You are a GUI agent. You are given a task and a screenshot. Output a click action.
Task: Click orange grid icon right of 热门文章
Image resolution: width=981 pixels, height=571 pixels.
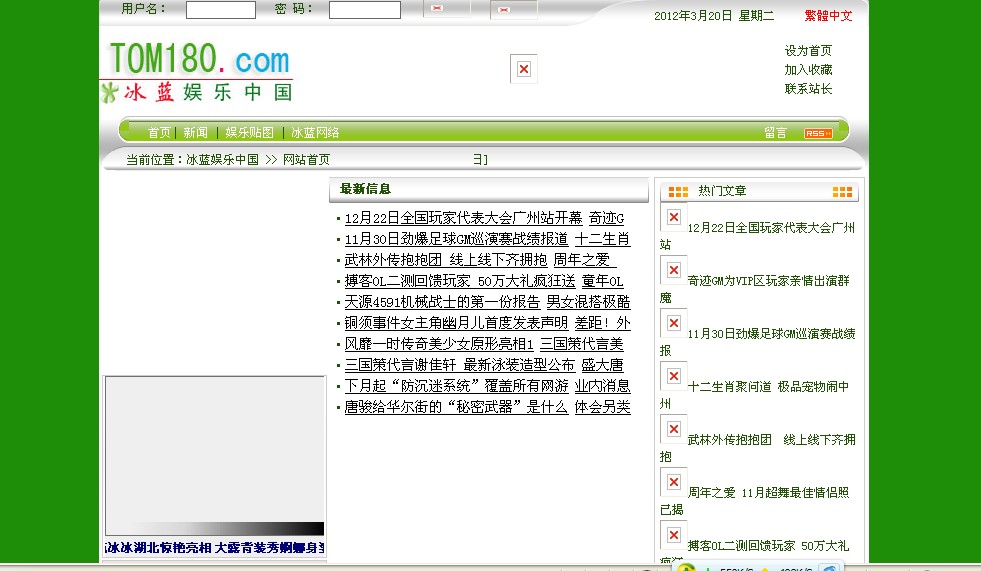[842, 191]
